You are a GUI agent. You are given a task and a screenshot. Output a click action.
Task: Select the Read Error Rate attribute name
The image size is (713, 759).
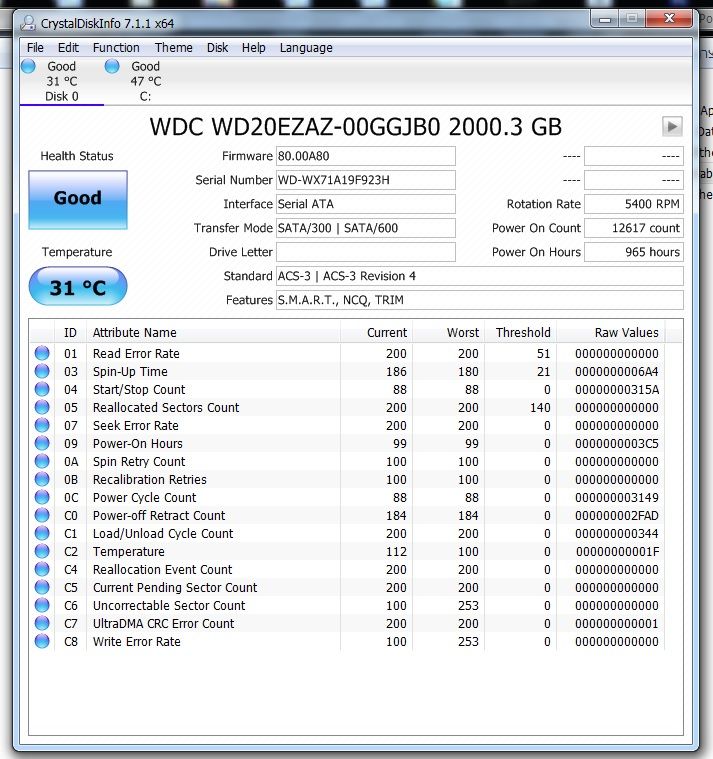coord(136,354)
